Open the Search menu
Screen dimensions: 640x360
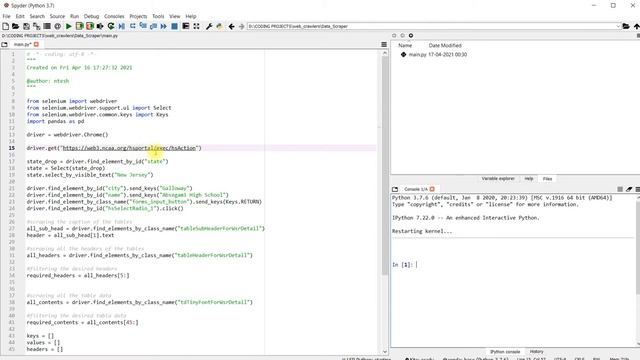(x=37, y=16)
